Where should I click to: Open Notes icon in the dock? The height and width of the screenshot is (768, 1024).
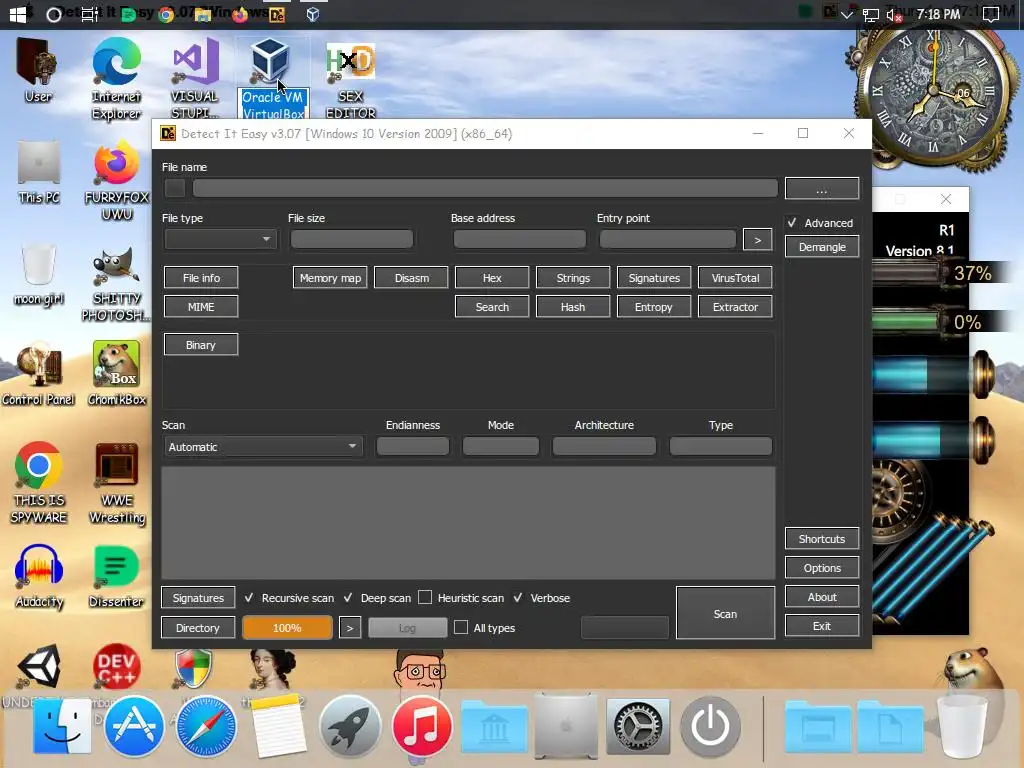click(x=278, y=726)
